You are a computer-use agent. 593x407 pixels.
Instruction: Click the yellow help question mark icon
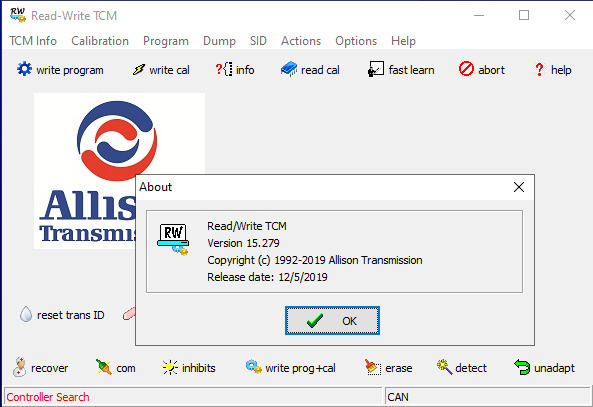point(539,69)
